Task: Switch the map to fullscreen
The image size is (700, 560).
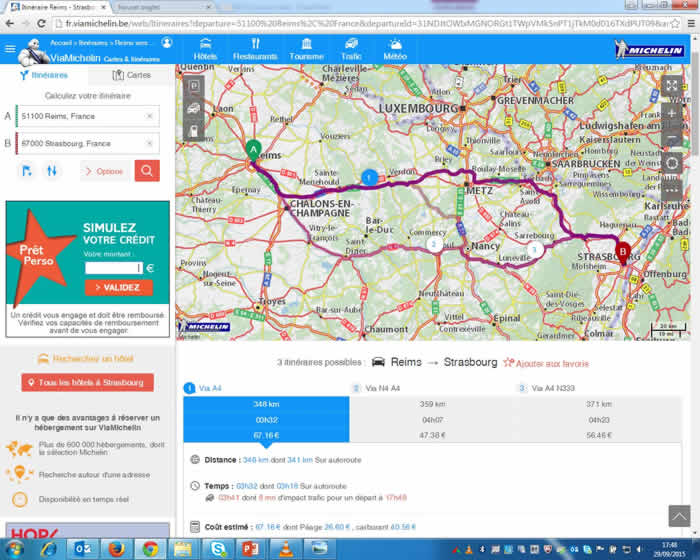Action: tap(673, 86)
